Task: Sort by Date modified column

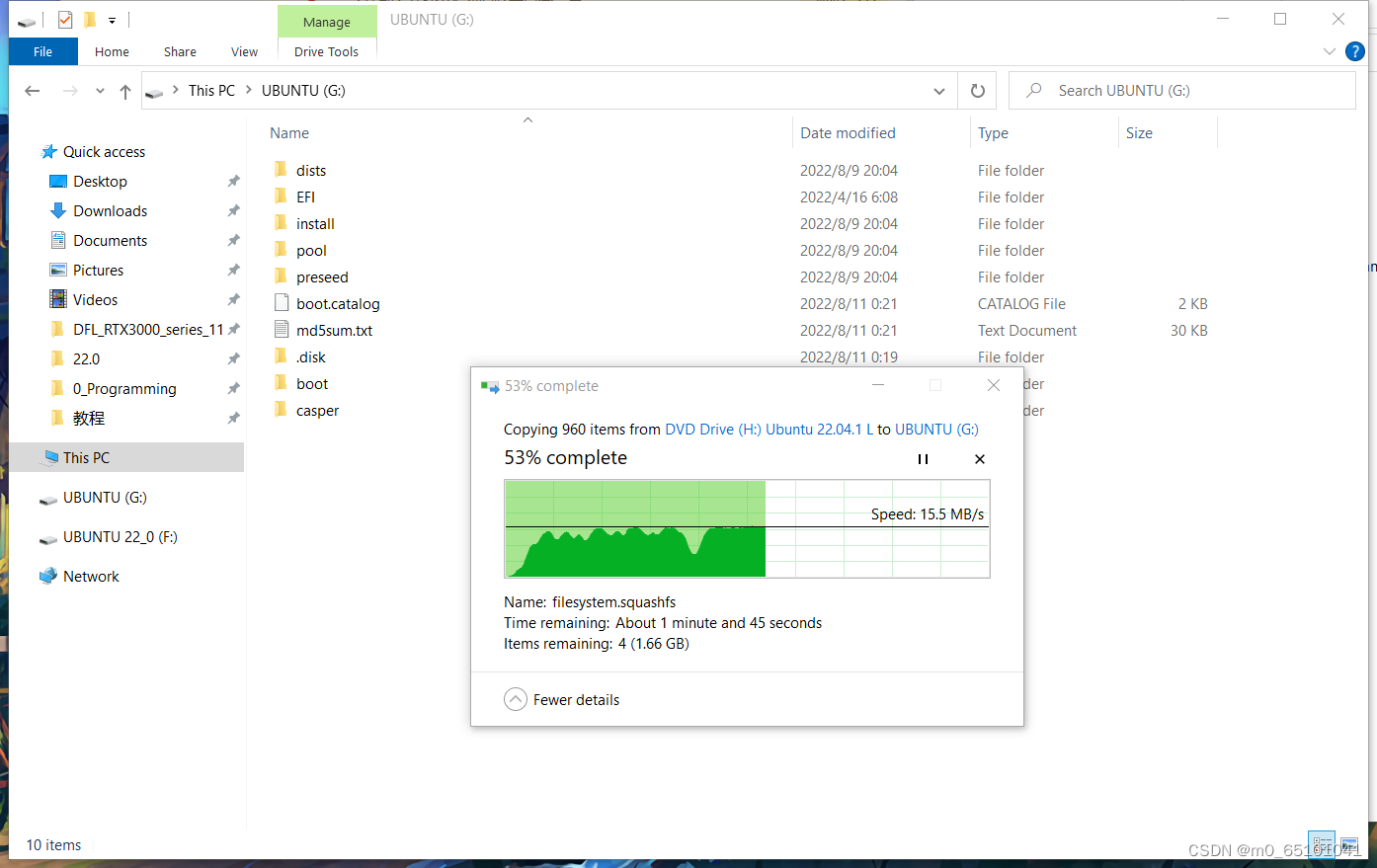Action: point(848,133)
